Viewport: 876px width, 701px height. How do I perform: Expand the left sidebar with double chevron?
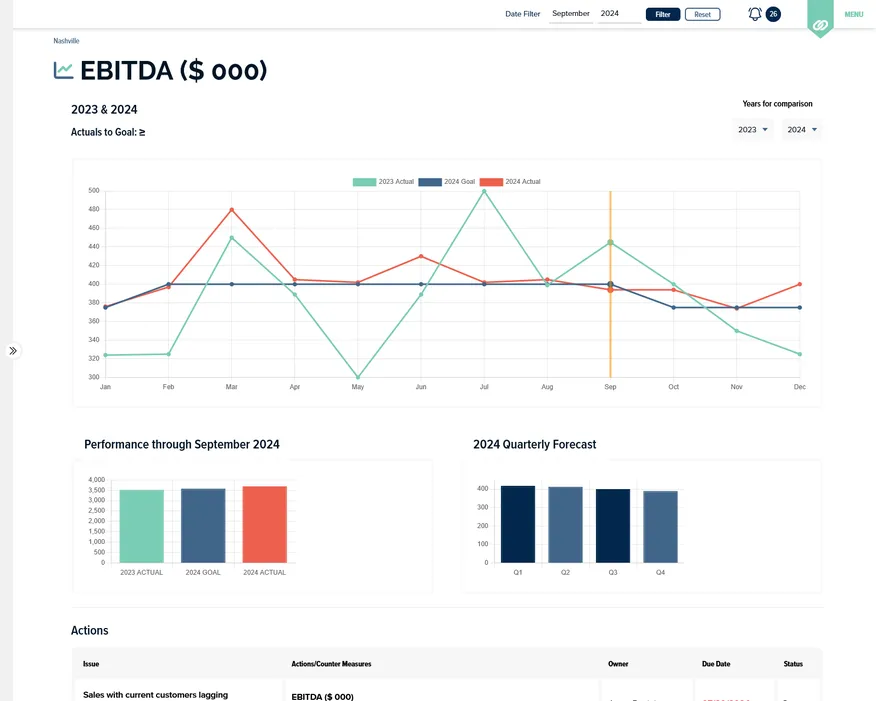tap(13, 351)
